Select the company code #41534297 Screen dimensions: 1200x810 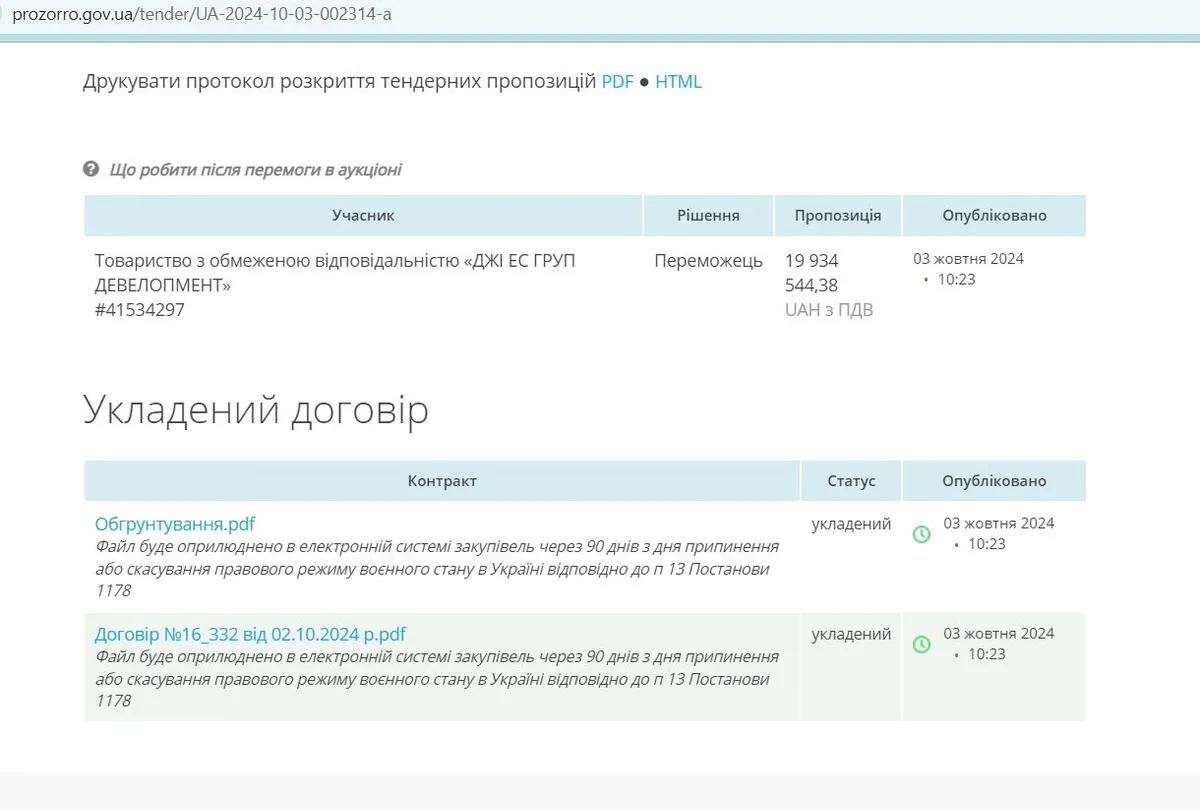click(x=140, y=310)
